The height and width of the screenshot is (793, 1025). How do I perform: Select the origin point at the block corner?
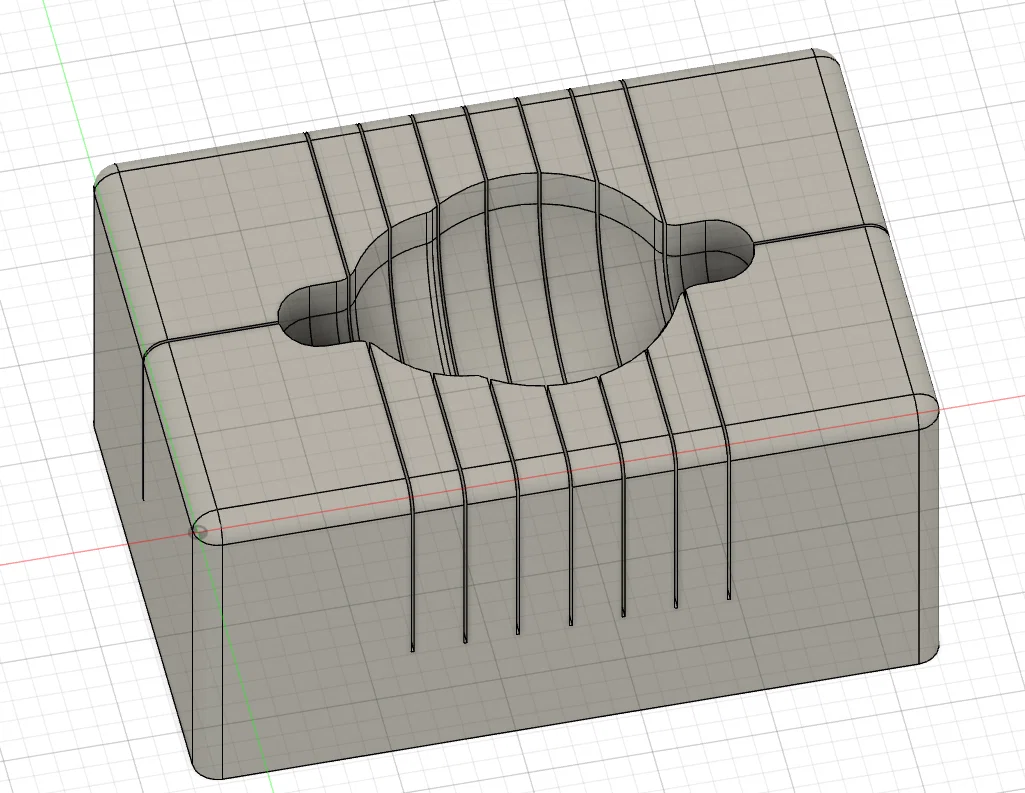[x=199, y=532]
